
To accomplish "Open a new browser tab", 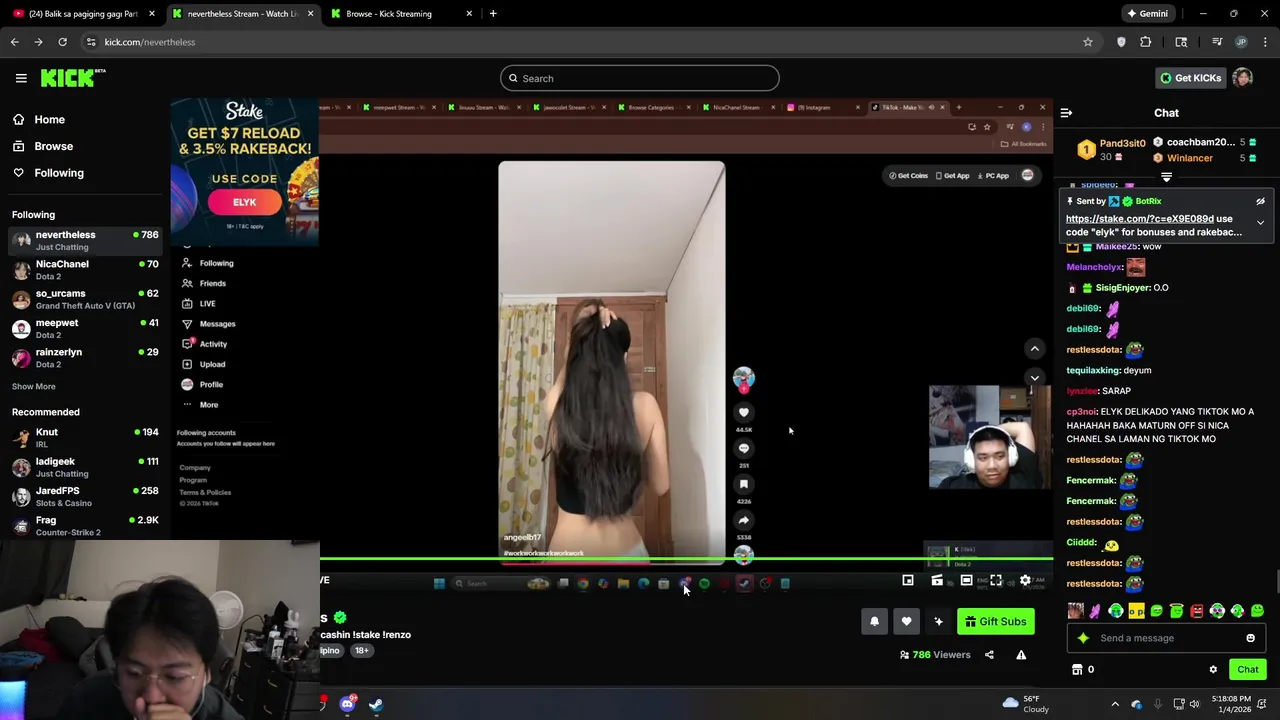I will click(493, 14).
